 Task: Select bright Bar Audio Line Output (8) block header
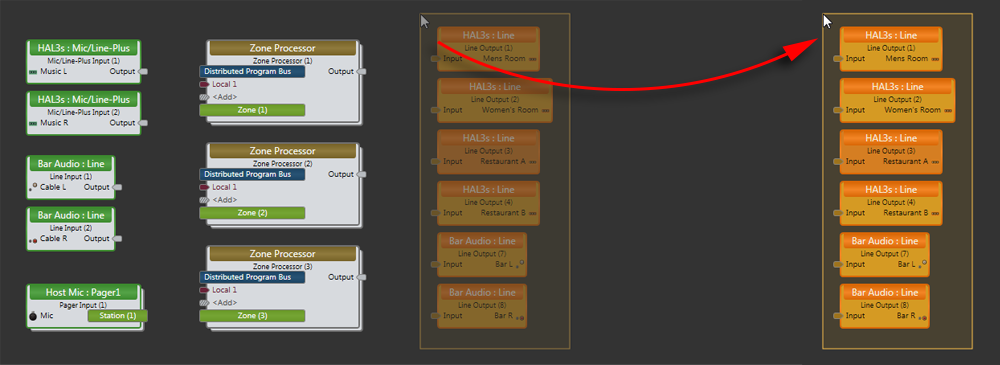coord(885,293)
